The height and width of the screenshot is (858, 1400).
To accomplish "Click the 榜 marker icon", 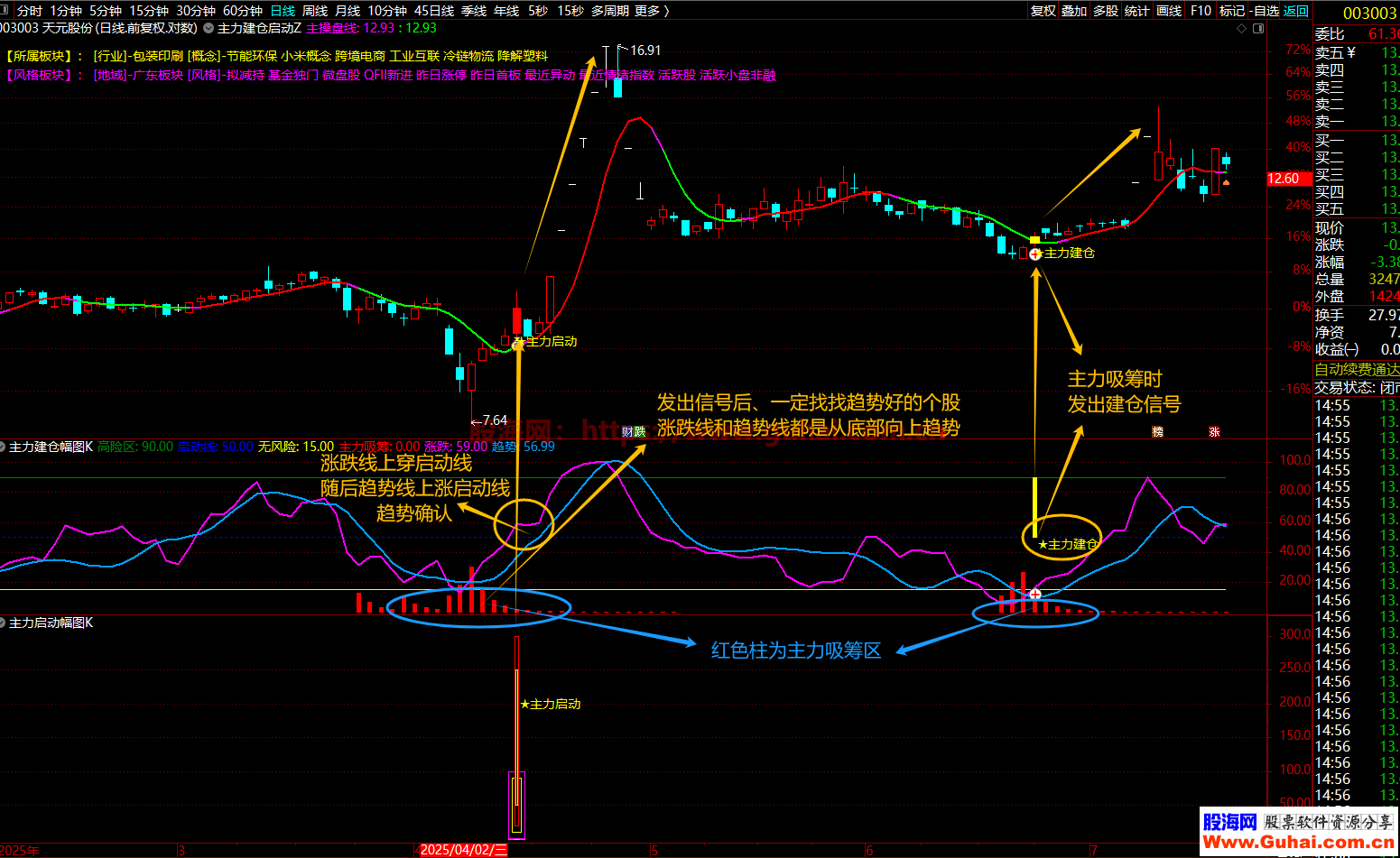I will click(1157, 432).
